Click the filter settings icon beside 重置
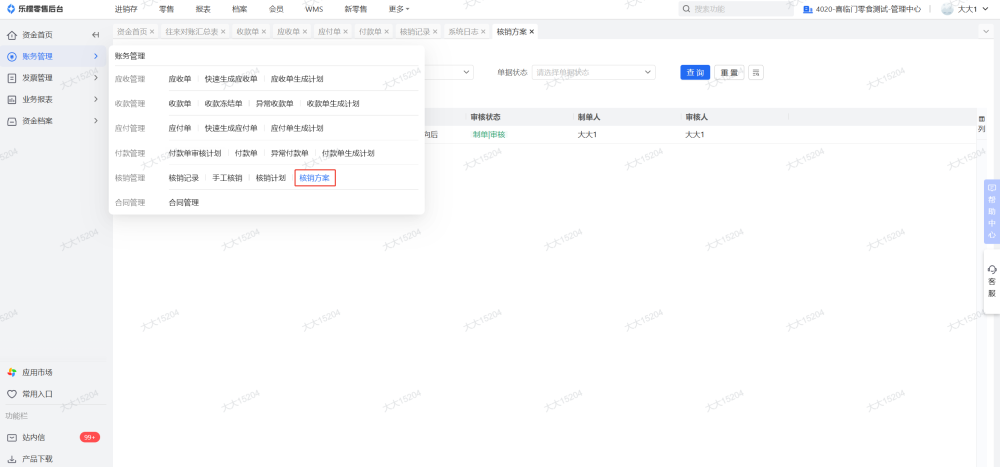 coord(756,72)
